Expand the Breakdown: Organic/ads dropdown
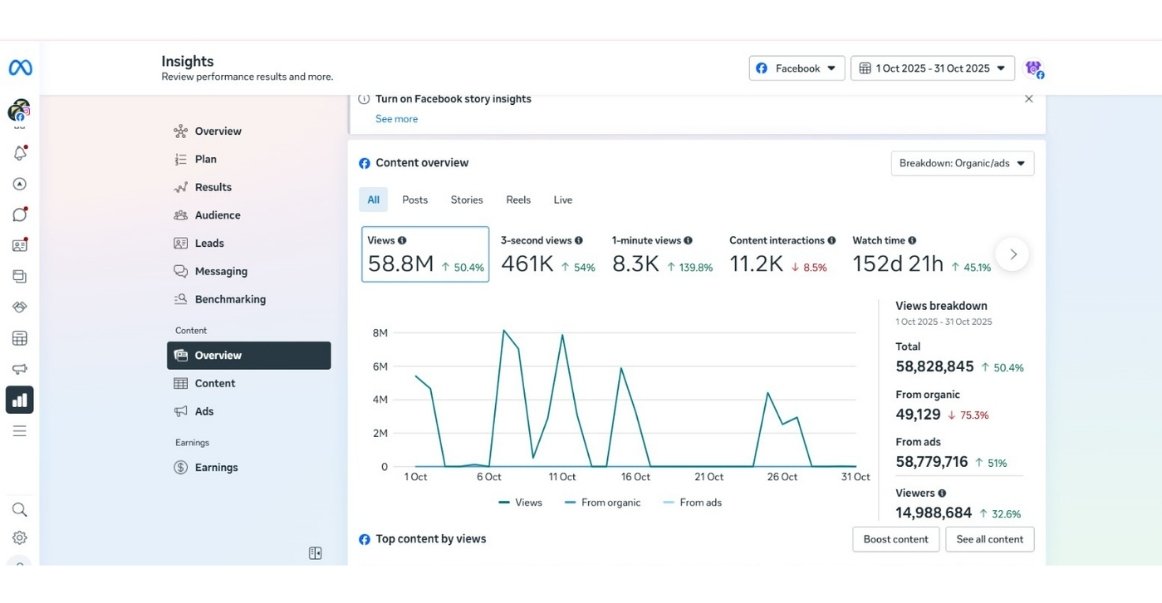The image size is (1162, 603). (x=962, y=163)
